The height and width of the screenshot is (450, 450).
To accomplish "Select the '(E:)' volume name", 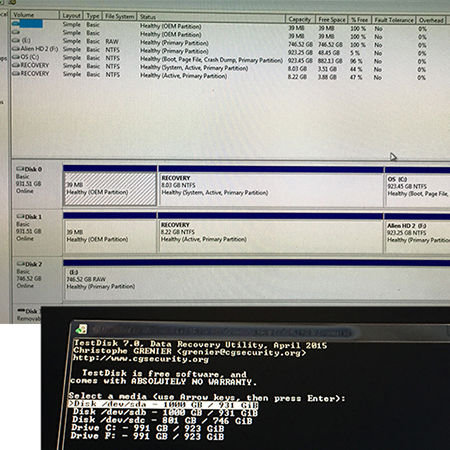I will pyautogui.click(x=26, y=40).
